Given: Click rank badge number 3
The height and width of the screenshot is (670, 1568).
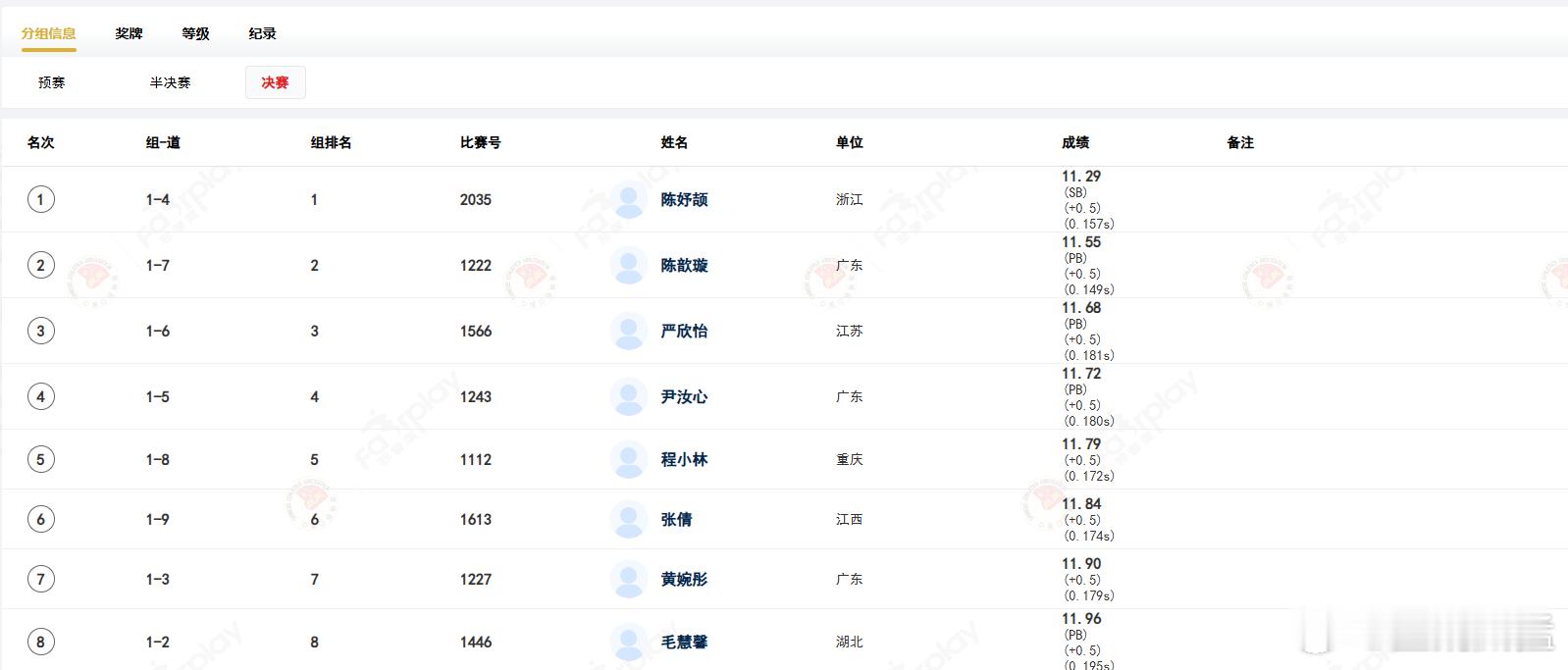Looking at the screenshot, I should click(40, 331).
